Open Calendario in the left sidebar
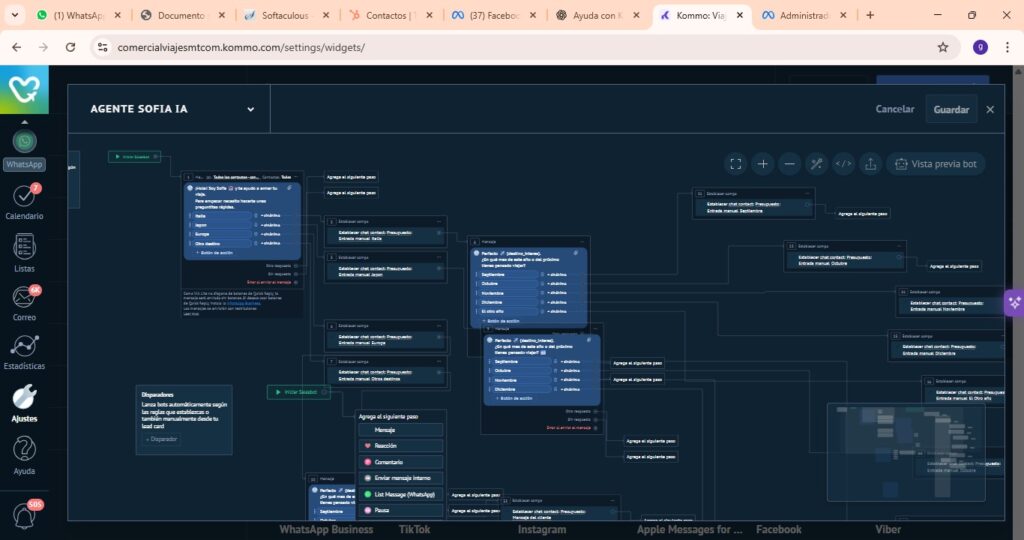The image size is (1024, 540). 24,201
